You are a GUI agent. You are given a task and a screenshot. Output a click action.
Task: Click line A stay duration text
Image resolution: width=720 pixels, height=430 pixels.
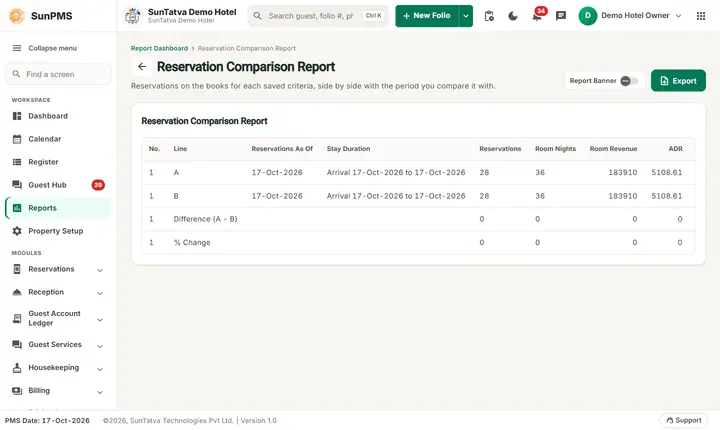click(396, 172)
